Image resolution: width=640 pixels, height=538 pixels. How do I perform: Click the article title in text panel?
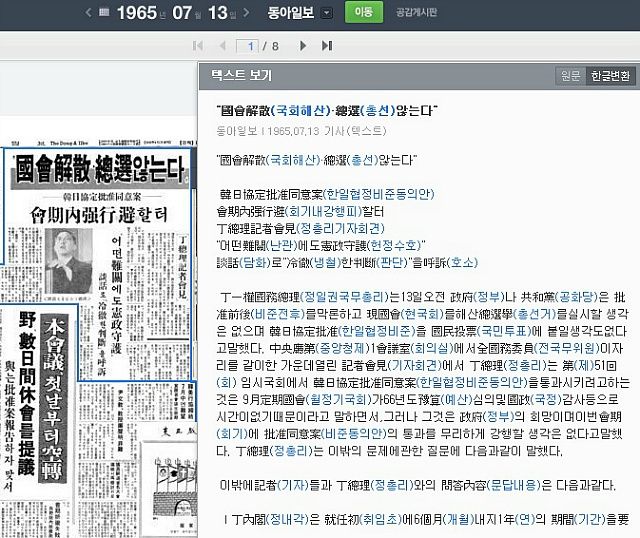point(327,110)
